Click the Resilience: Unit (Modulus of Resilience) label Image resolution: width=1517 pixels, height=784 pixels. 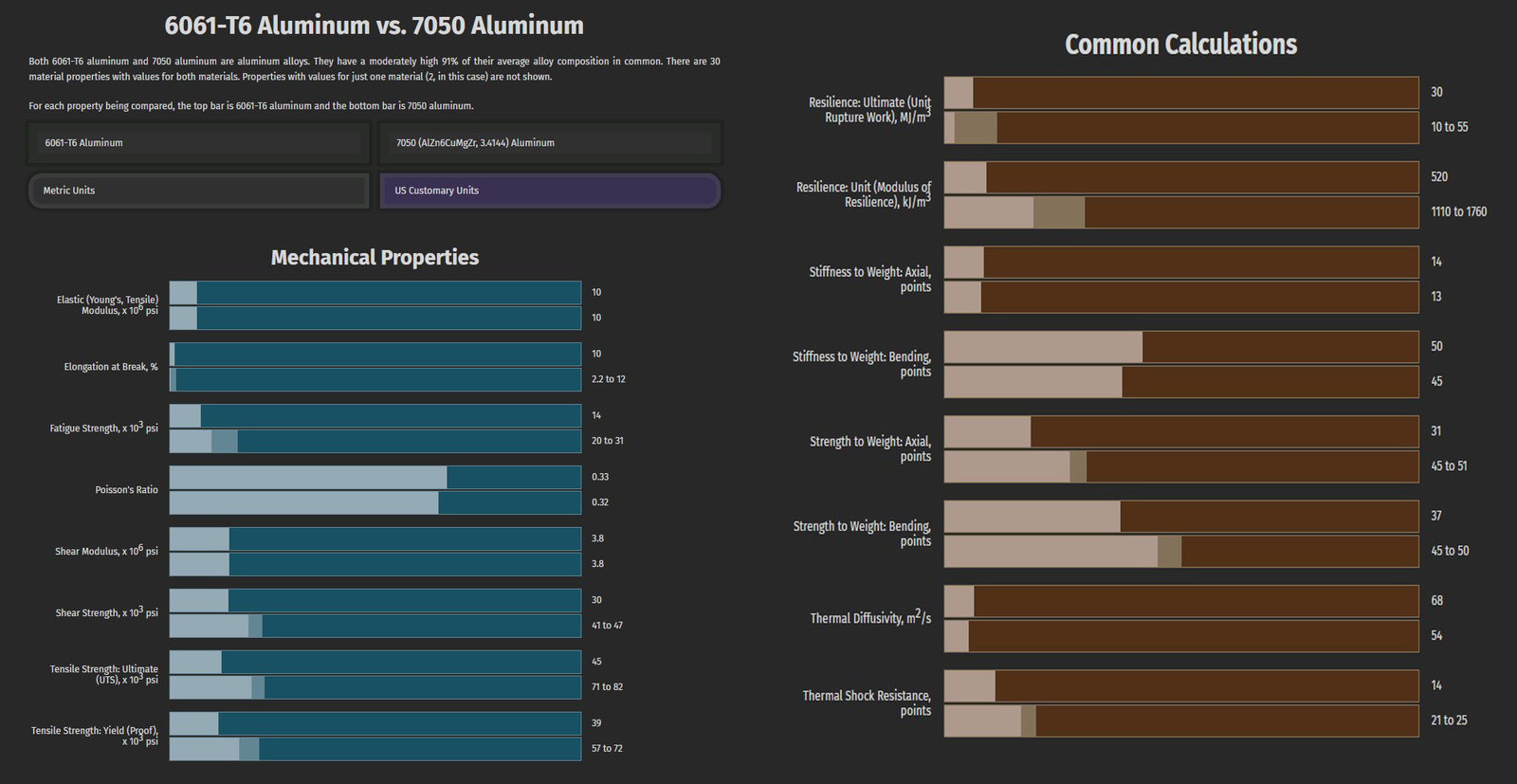pos(864,194)
